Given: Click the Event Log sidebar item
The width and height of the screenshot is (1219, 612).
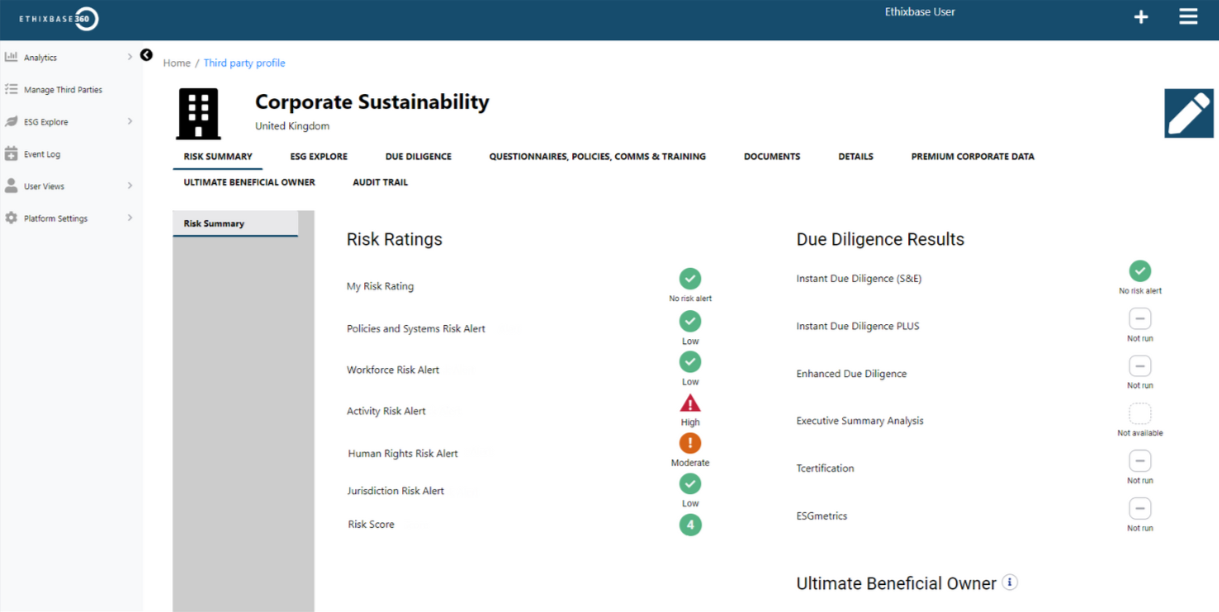Looking at the screenshot, I should (x=42, y=154).
